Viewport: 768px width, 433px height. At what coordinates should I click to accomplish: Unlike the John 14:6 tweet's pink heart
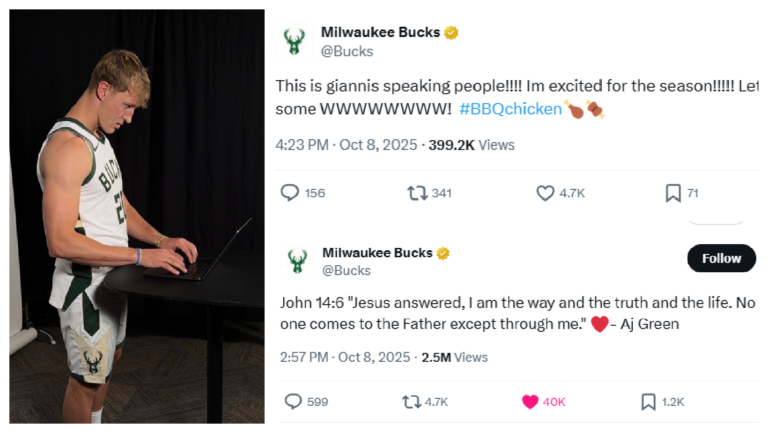[x=530, y=401]
